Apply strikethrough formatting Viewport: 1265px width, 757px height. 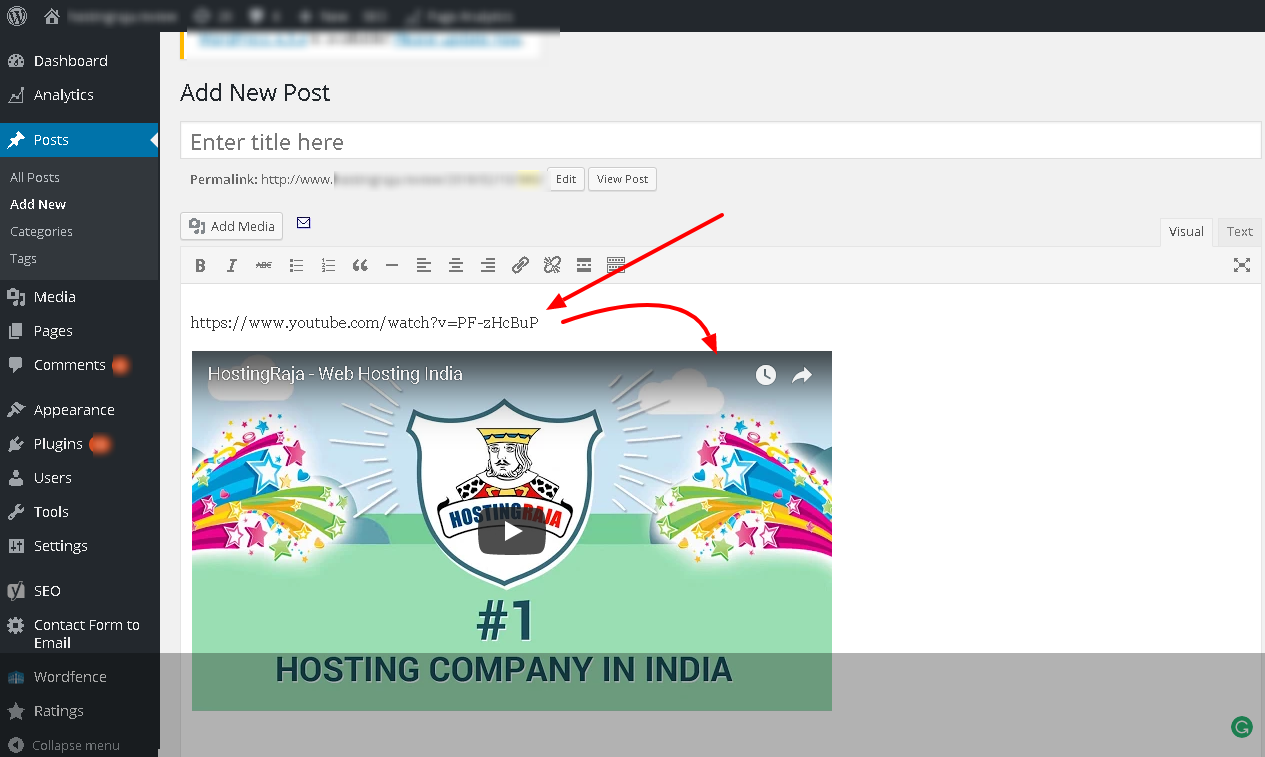(x=264, y=265)
